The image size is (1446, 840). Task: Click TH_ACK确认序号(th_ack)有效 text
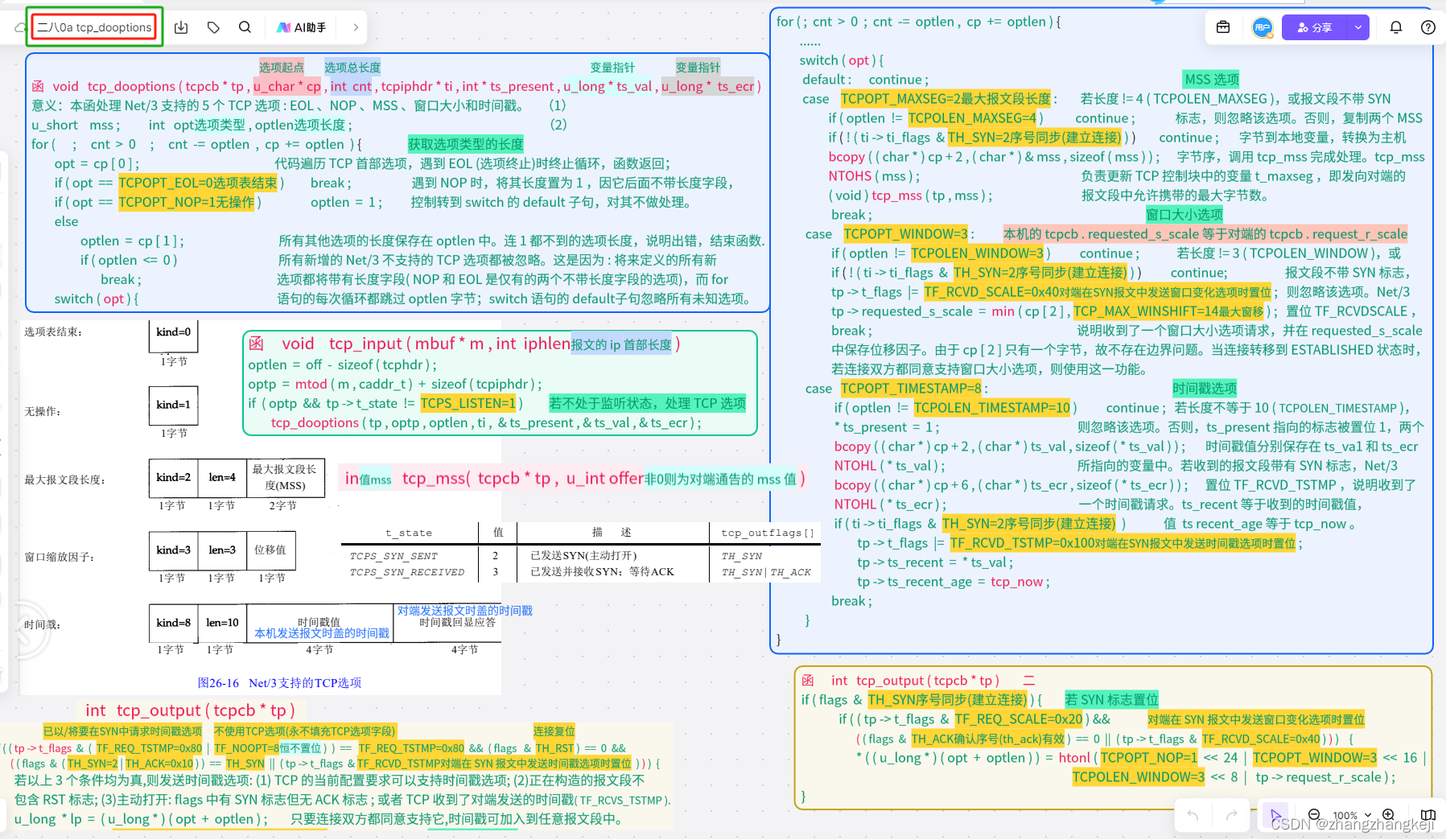(x=989, y=739)
